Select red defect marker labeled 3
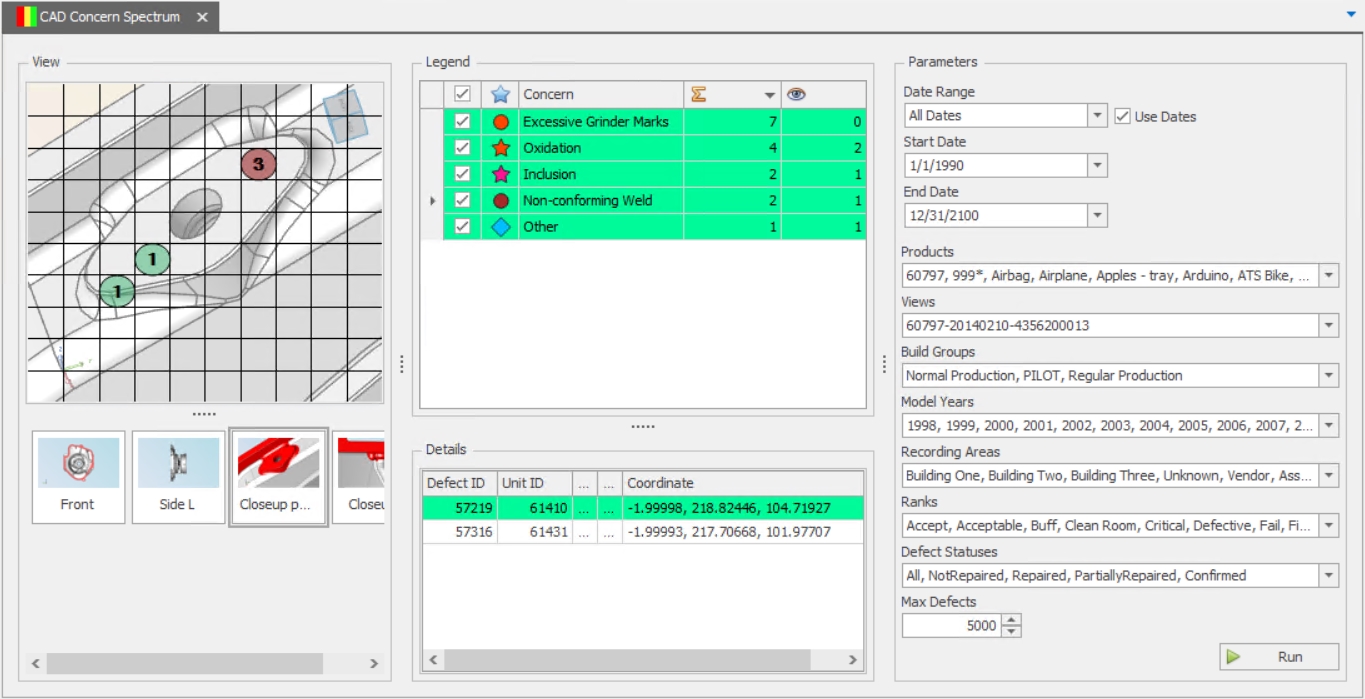Image resolution: width=1365 pixels, height=699 pixels. (x=258, y=164)
